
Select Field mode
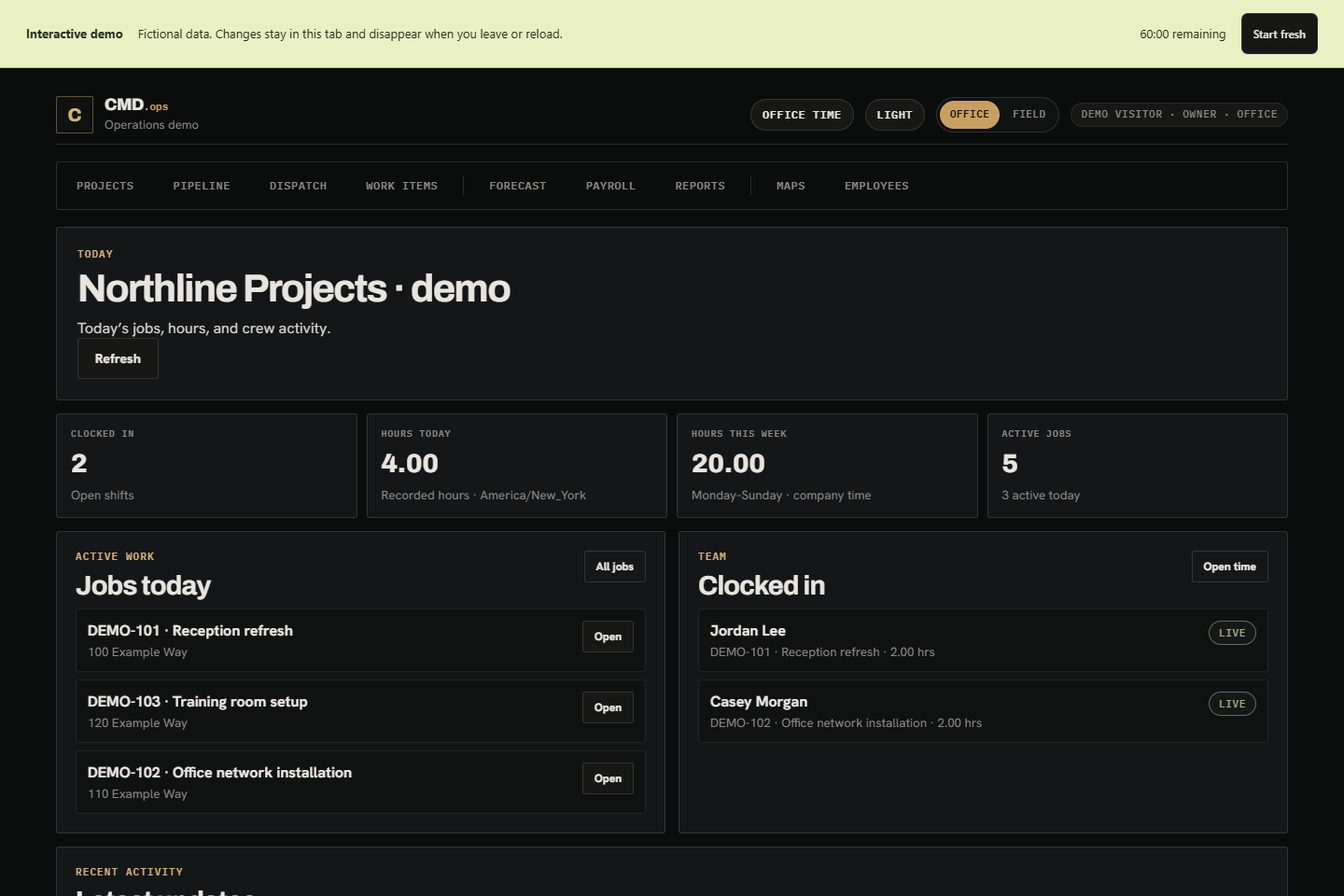tap(1029, 114)
